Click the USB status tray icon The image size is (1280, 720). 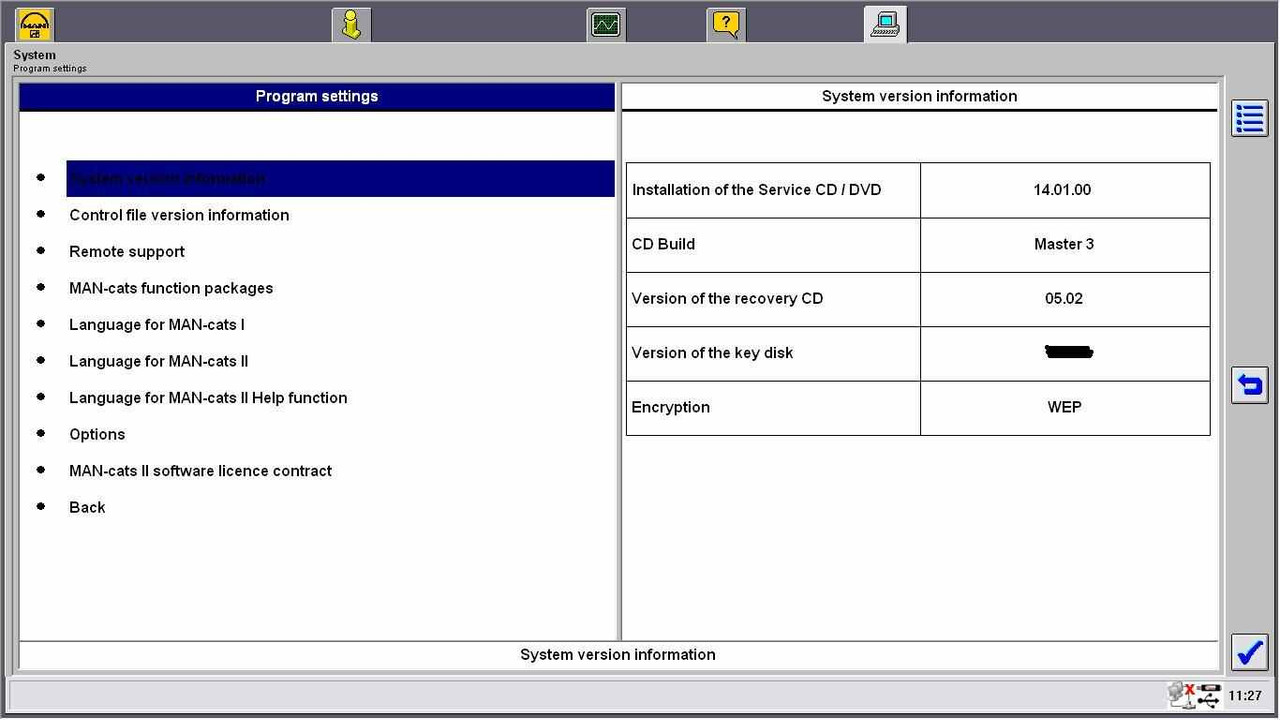(1209, 696)
